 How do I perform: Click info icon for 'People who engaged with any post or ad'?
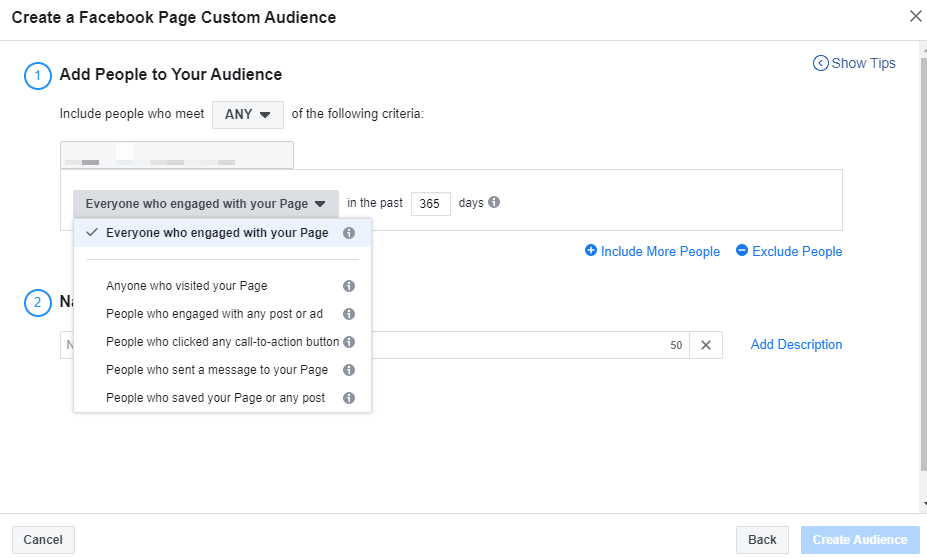tap(349, 314)
